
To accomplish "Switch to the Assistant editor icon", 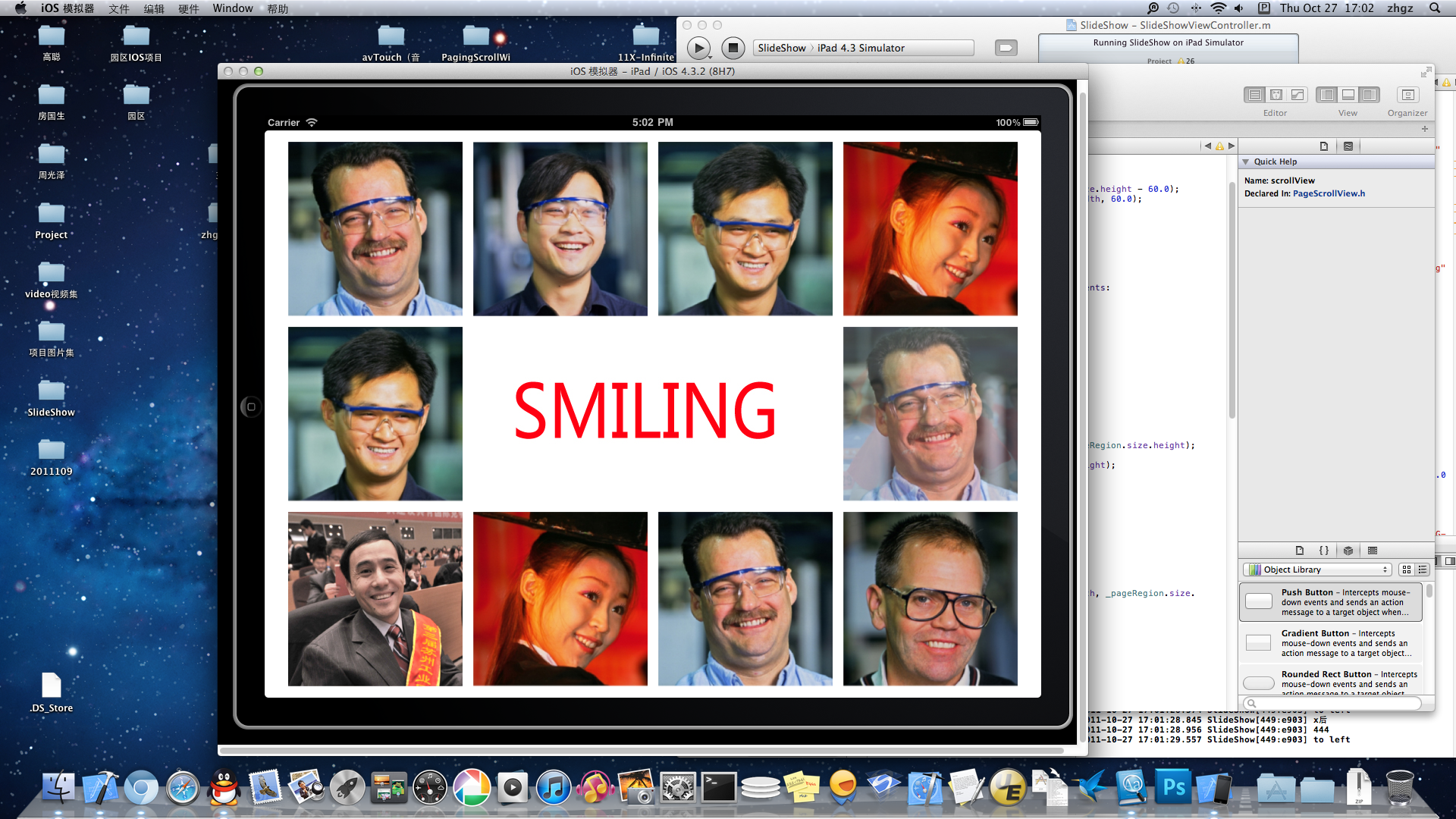I will (1276, 95).
